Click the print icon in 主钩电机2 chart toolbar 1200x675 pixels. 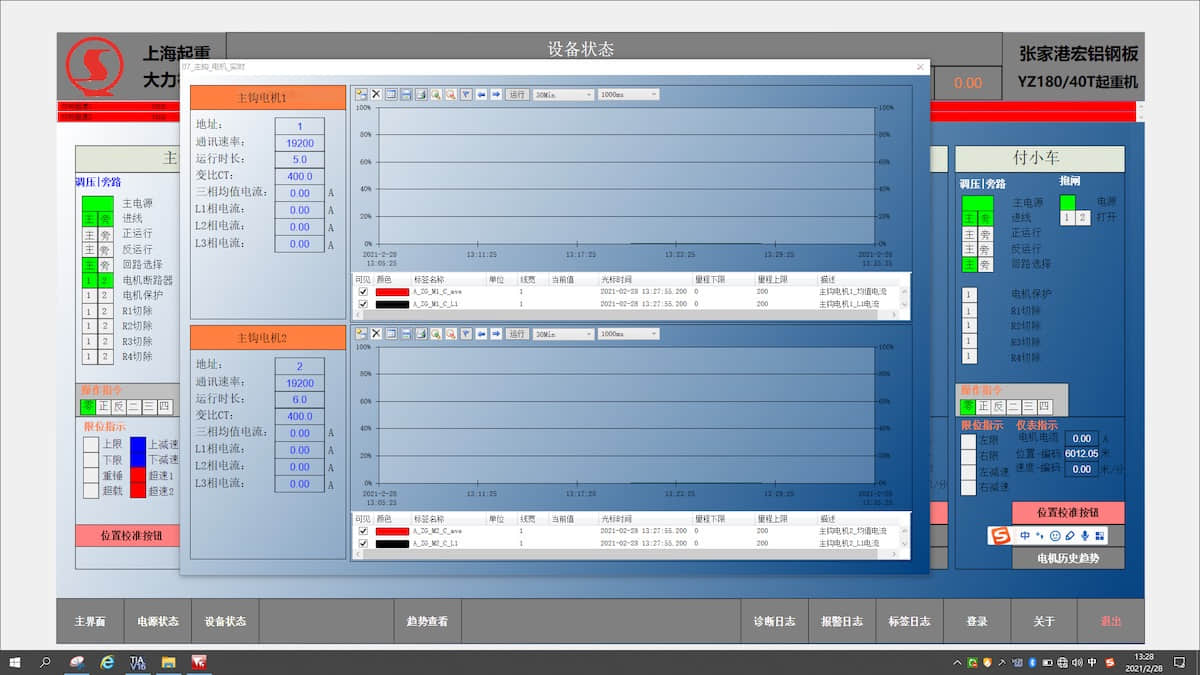coord(421,334)
